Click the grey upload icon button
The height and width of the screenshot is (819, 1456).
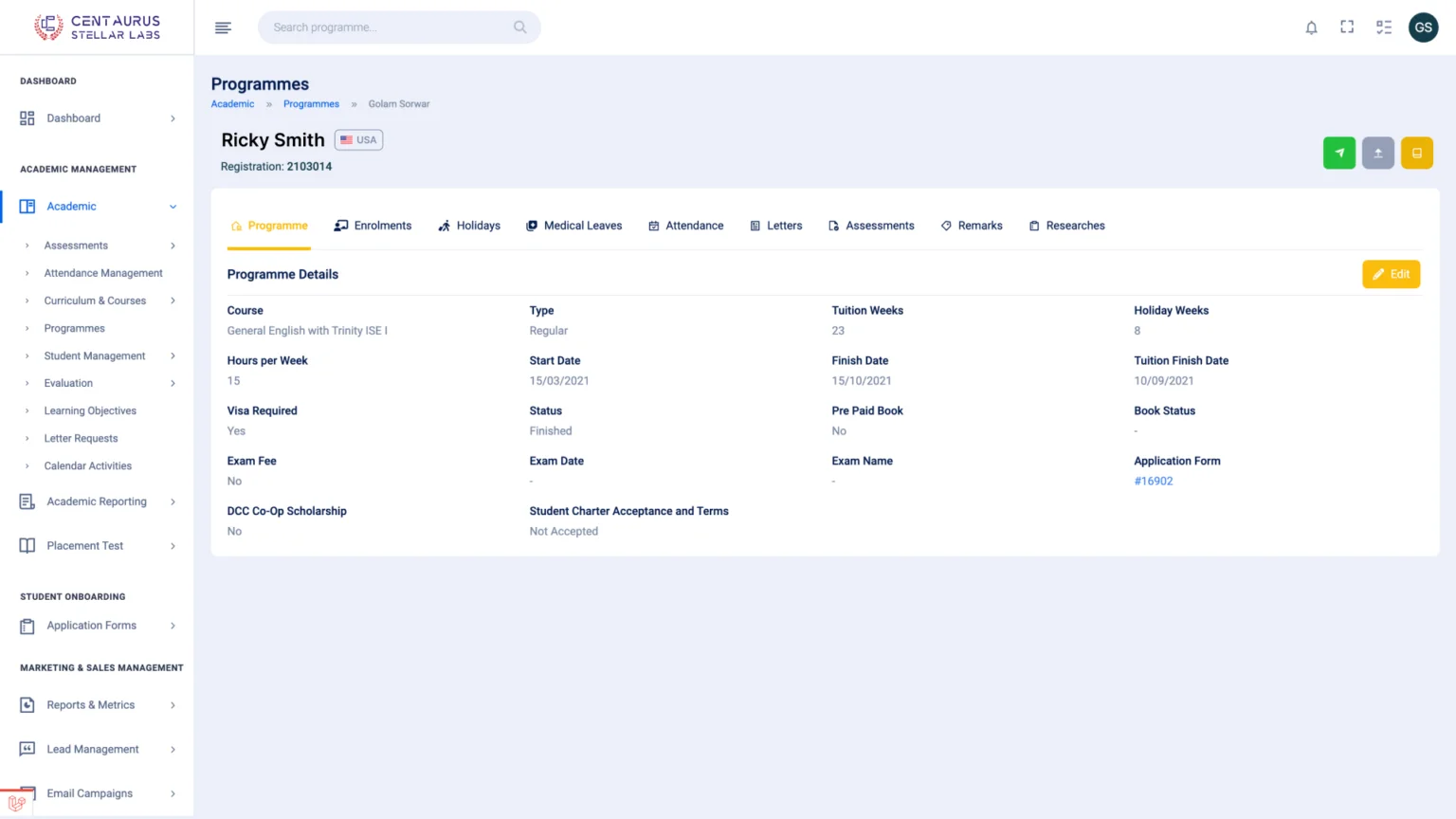point(1377,153)
